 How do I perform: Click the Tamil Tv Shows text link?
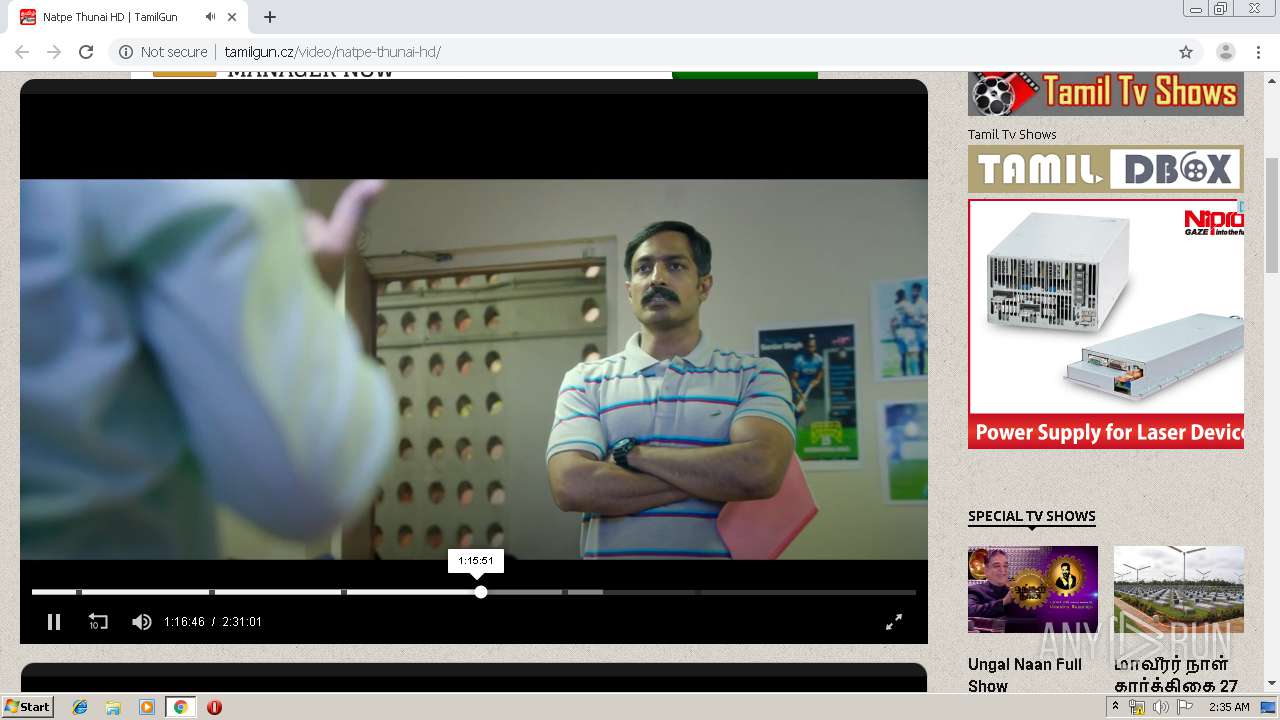1012,134
